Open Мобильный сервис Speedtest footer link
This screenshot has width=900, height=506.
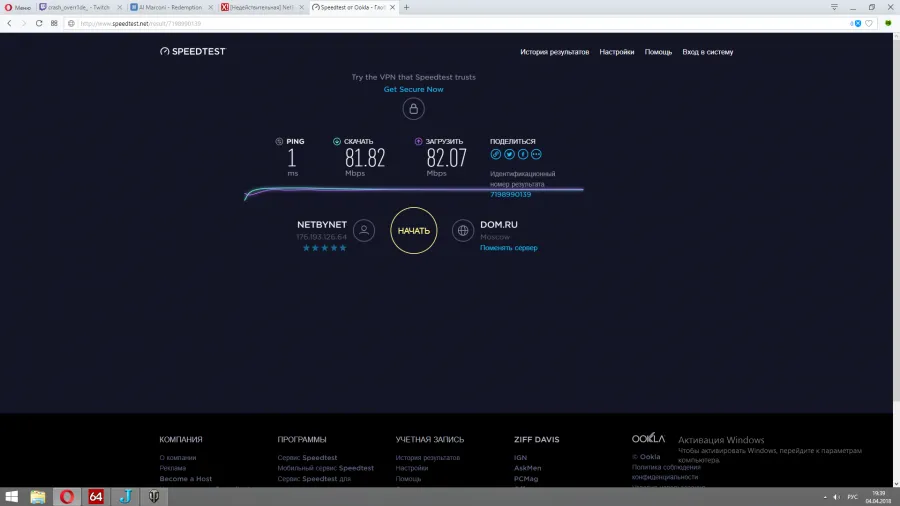(x=325, y=468)
